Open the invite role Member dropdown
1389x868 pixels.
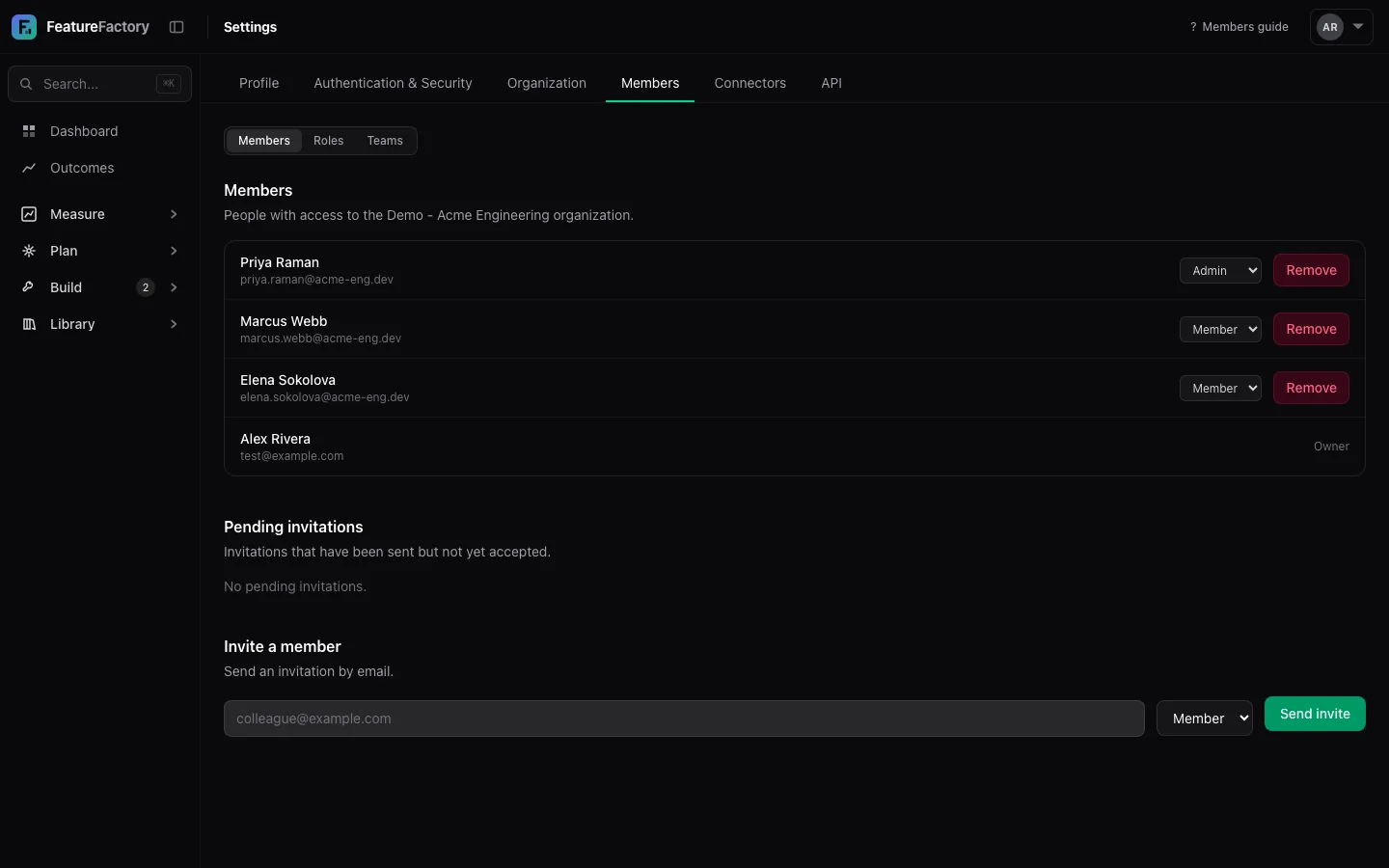1205,719
